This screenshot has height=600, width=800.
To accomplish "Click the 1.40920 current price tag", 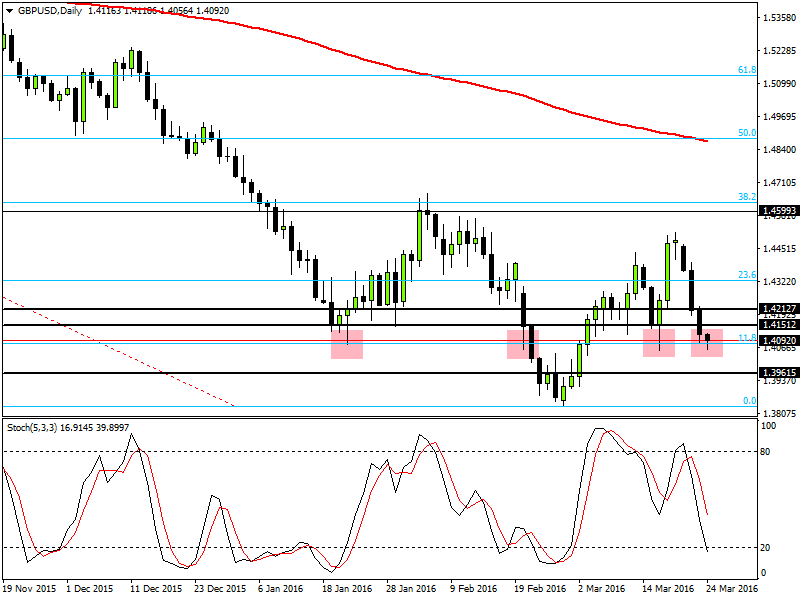I will pos(779,340).
